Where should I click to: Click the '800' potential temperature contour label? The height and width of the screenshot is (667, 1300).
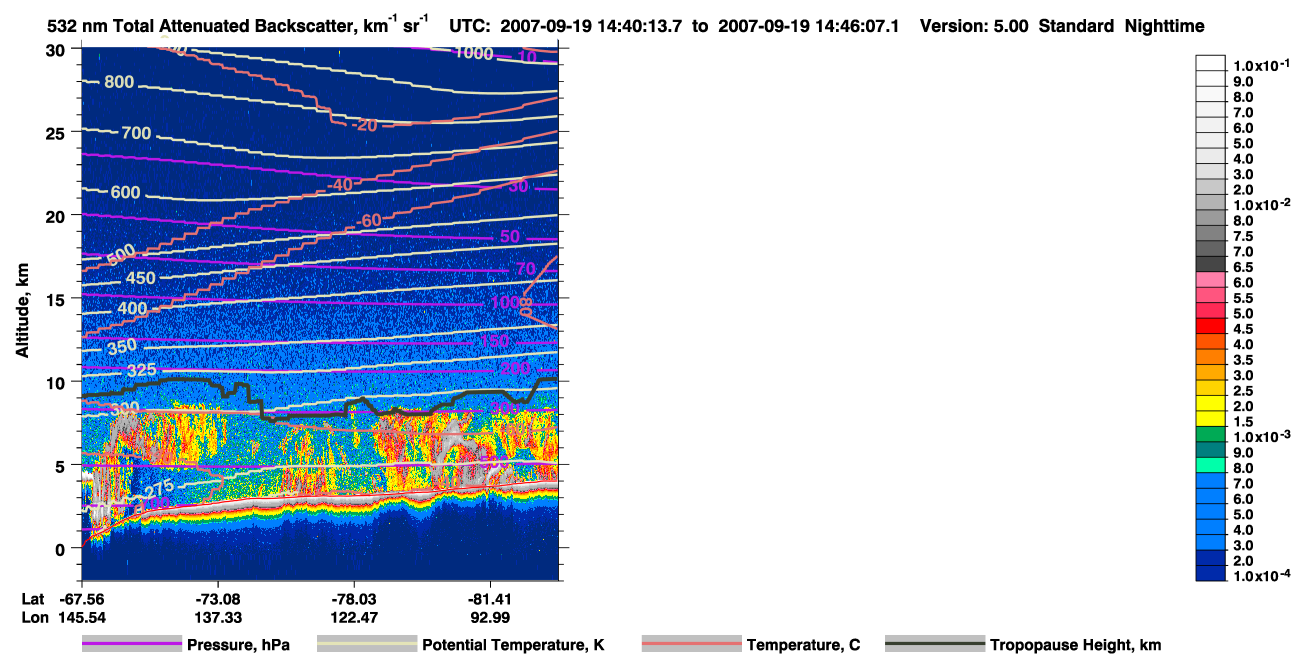click(x=119, y=82)
